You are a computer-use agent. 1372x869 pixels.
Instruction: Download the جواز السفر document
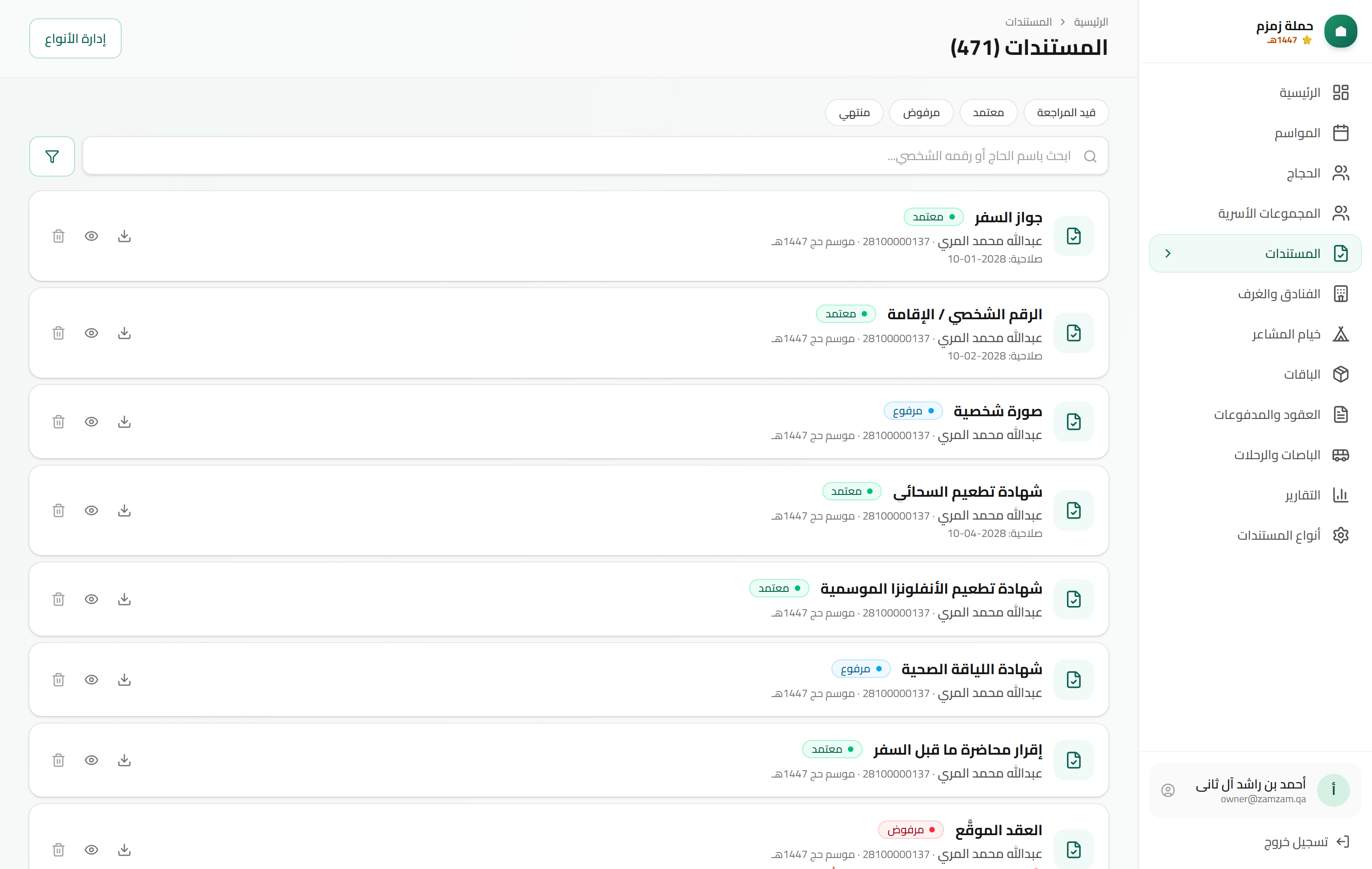(x=124, y=236)
